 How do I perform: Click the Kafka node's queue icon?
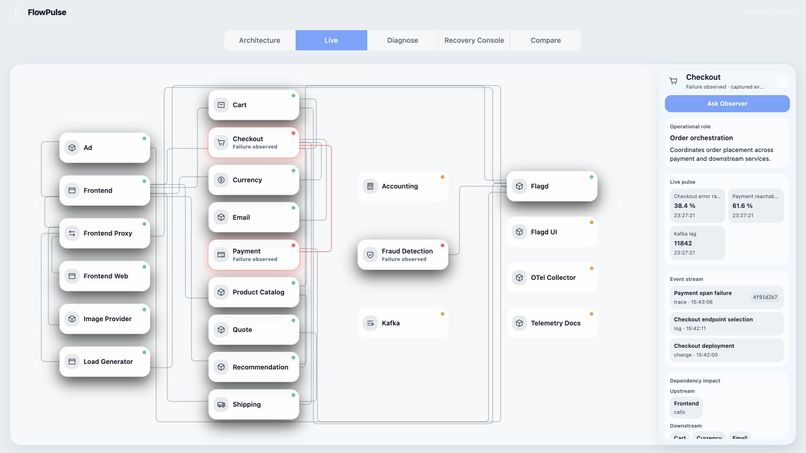click(370, 323)
